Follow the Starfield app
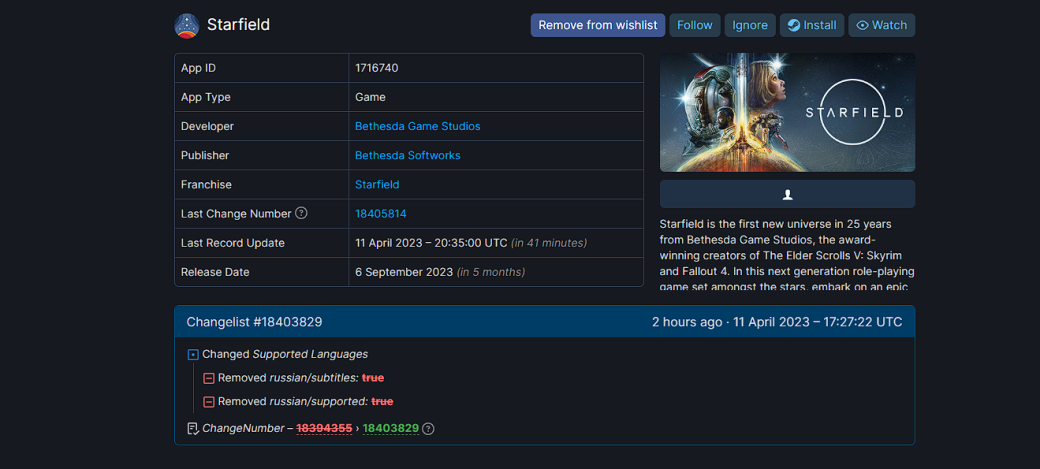The width and height of the screenshot is (1040, 469). point(694,25)
